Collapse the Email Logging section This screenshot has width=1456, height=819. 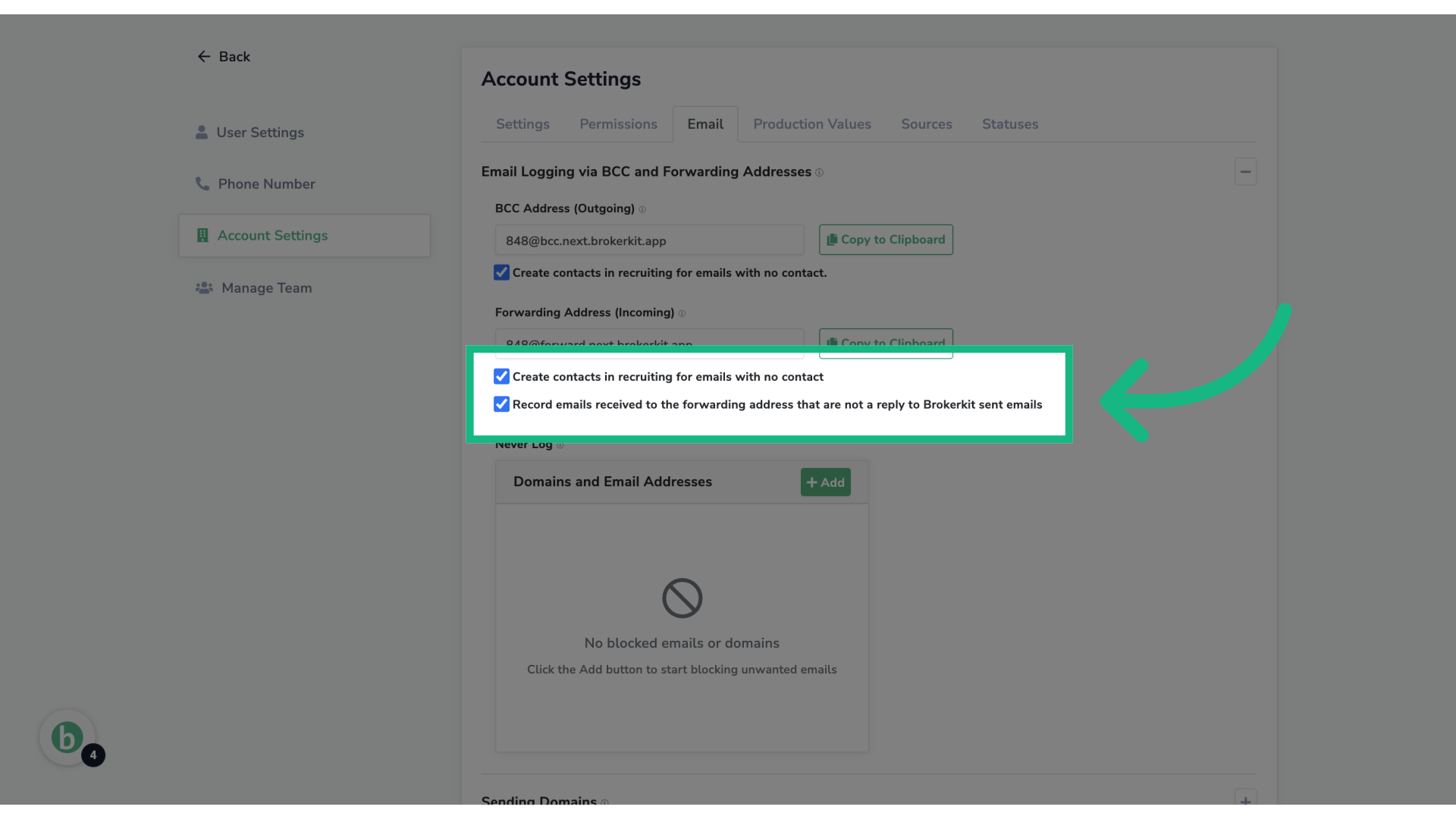[x=1245, y=172]
